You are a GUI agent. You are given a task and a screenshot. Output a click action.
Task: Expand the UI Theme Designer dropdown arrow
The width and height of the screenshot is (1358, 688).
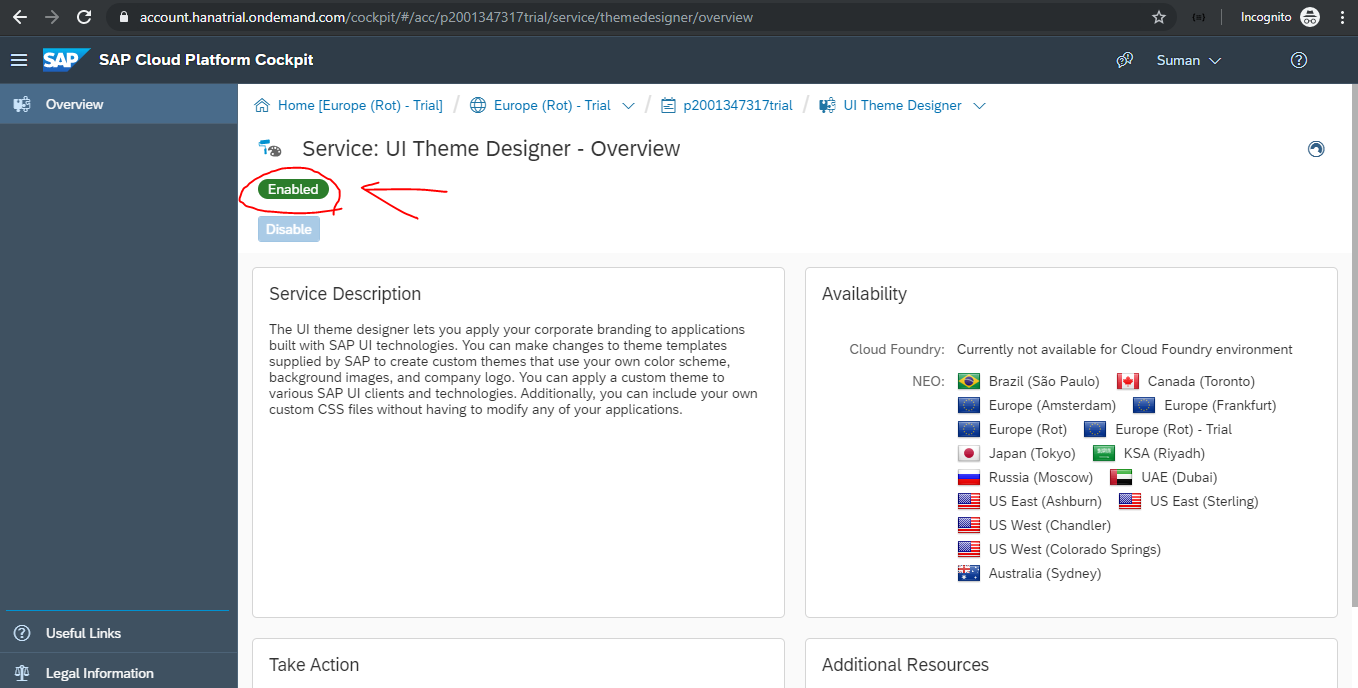click(979, 106)
